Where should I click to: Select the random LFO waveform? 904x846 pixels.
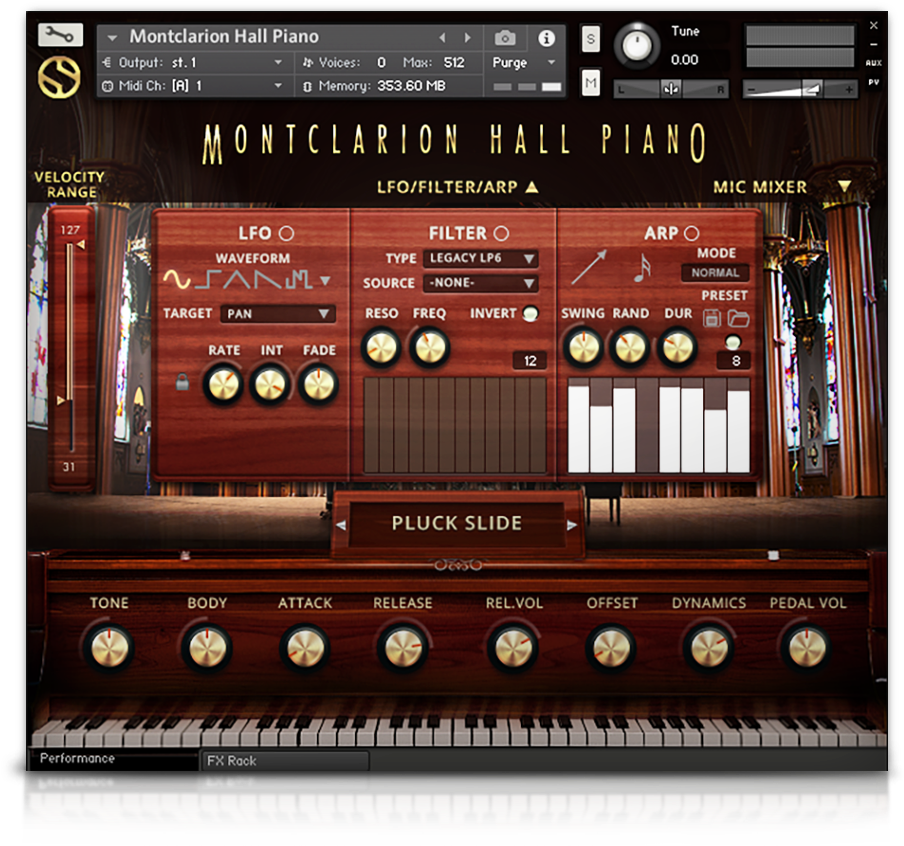click(x=299, y=280)
